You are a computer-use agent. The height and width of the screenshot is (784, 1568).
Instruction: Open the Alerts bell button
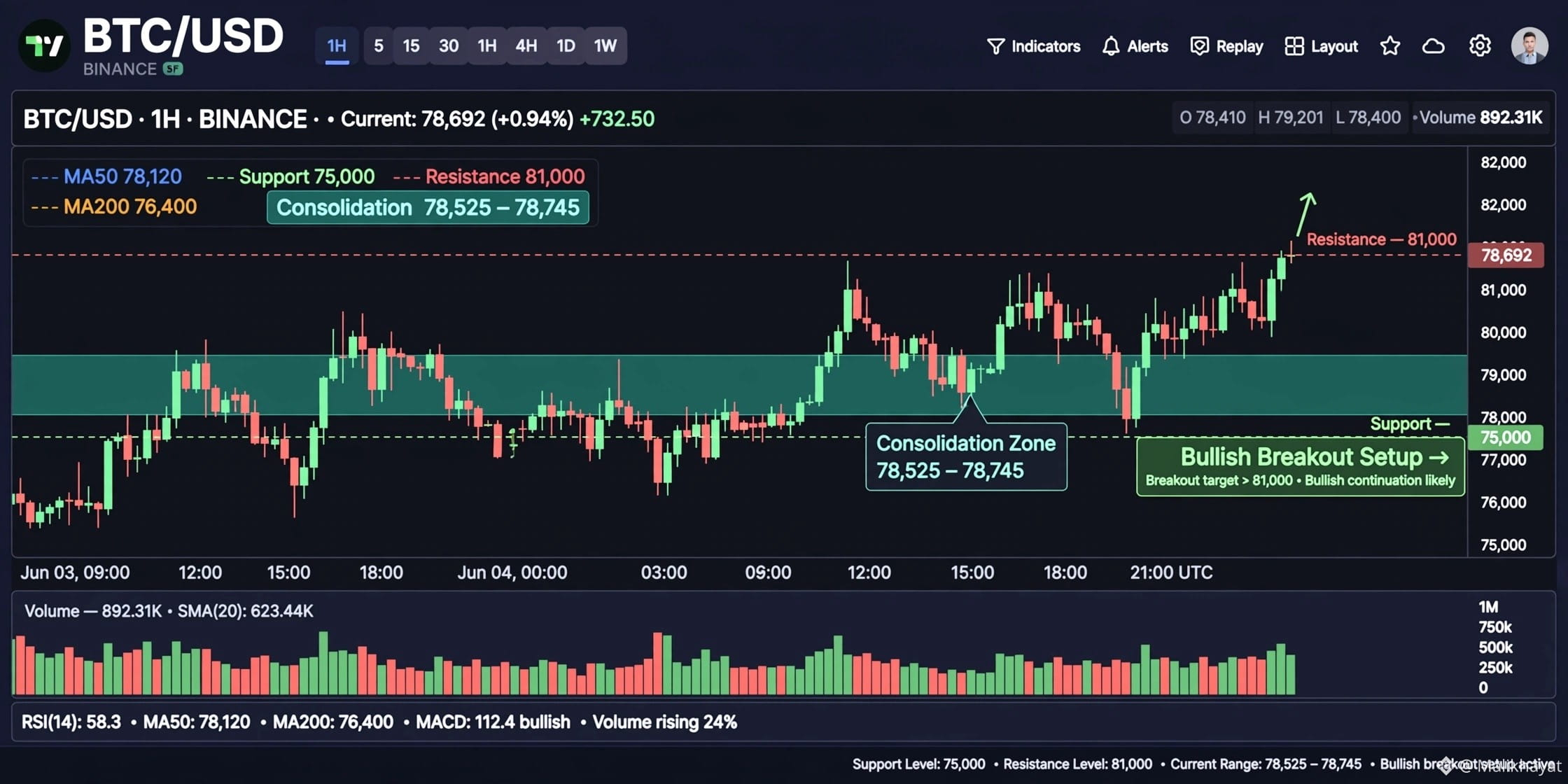1135,46
